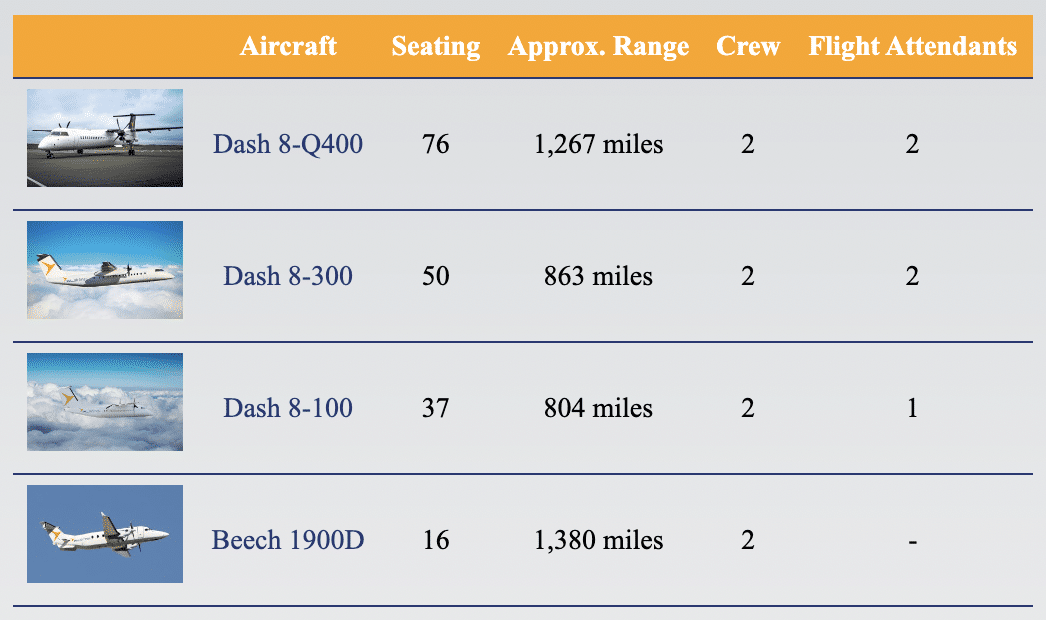Screen dimensions: 1046x620
Task: Select the 1,380 miles range cell
Action: pyautogui.click(x=598, y=540)
